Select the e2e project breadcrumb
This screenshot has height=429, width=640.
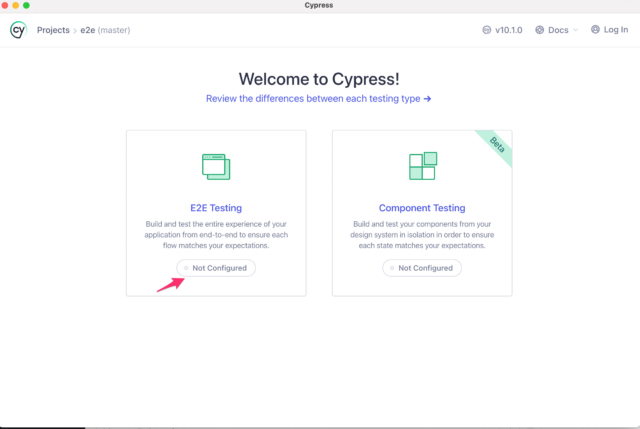coord(88,30)
